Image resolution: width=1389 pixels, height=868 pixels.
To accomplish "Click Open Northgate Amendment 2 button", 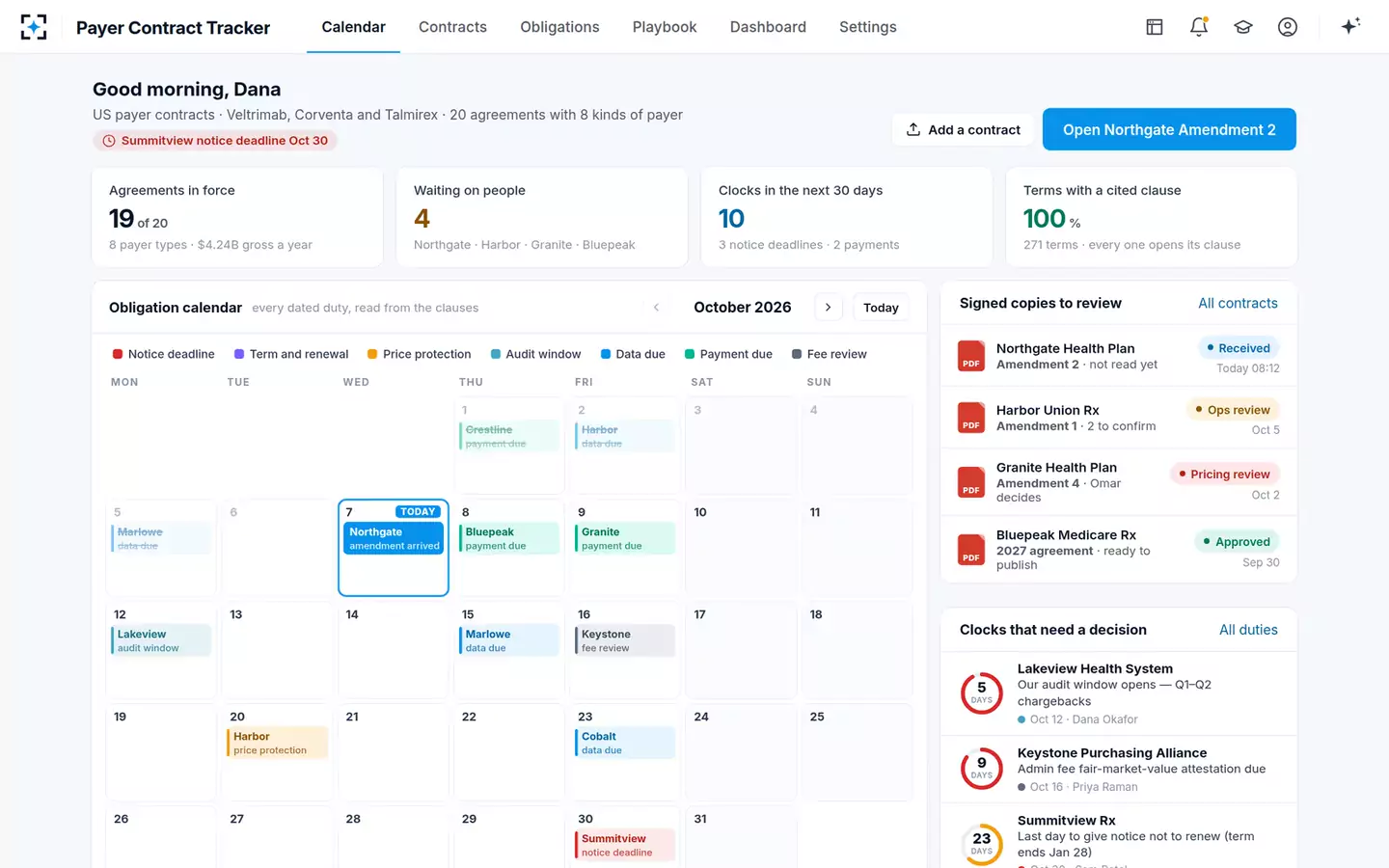I will (x=1169, y=129).
